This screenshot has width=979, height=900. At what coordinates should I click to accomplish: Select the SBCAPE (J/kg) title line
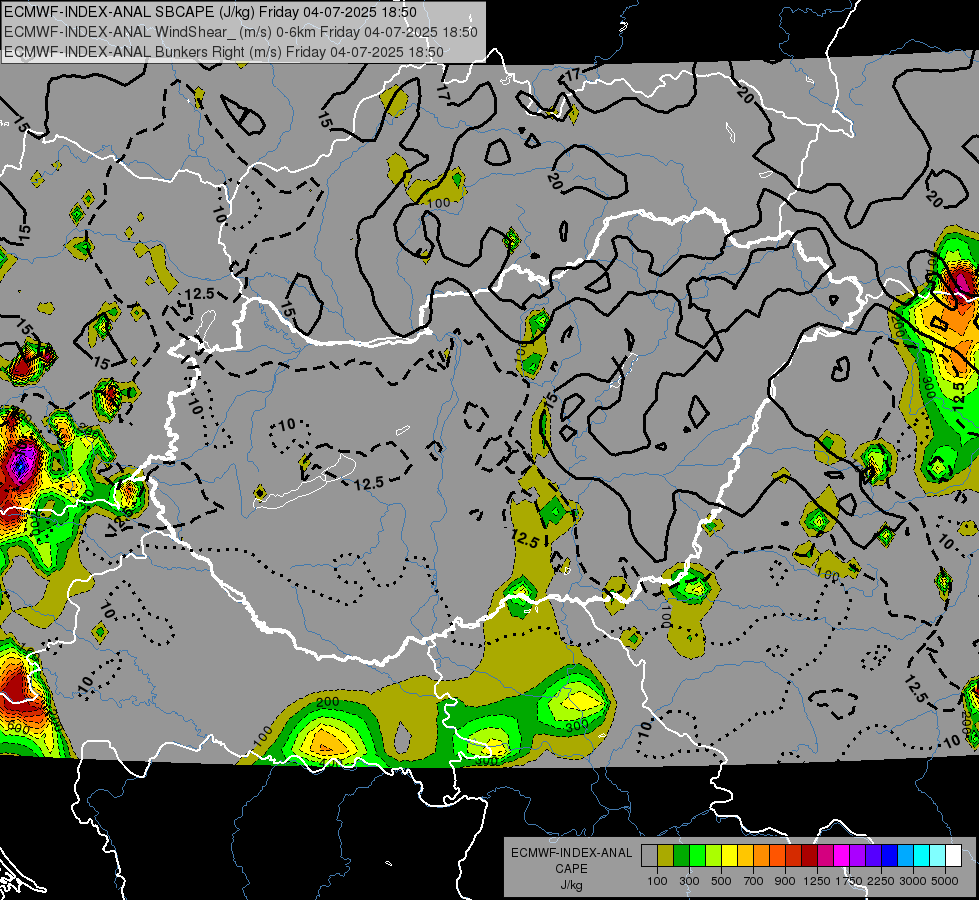[x=211, y=12]
